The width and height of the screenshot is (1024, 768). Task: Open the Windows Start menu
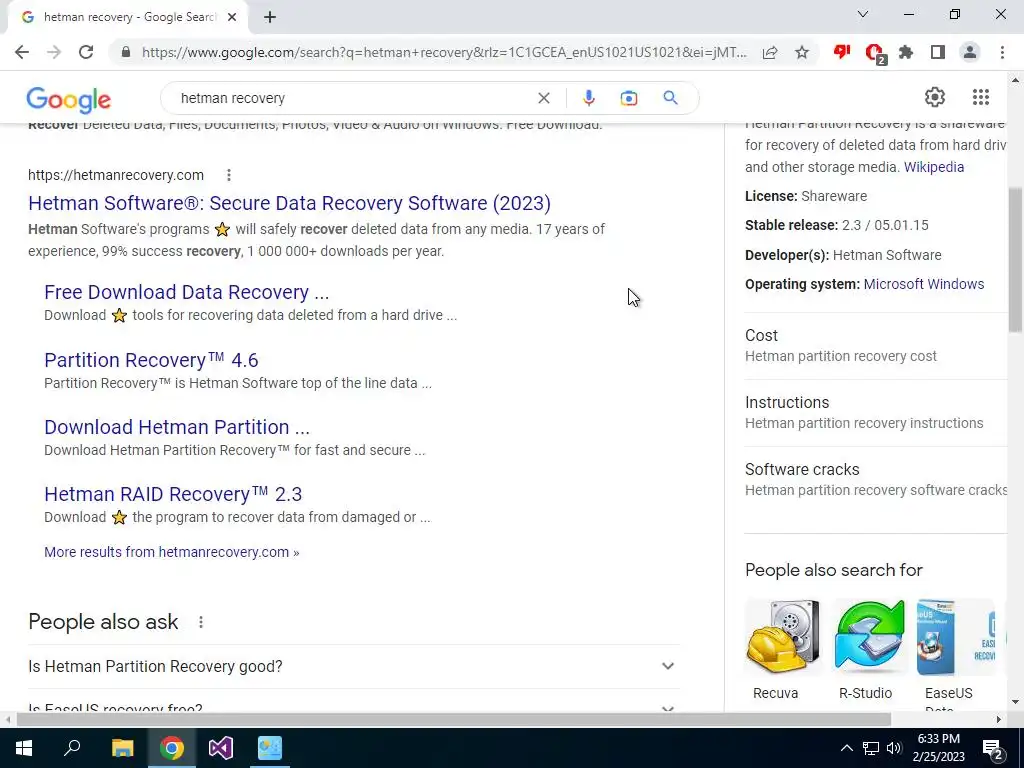tap(24, 748)
